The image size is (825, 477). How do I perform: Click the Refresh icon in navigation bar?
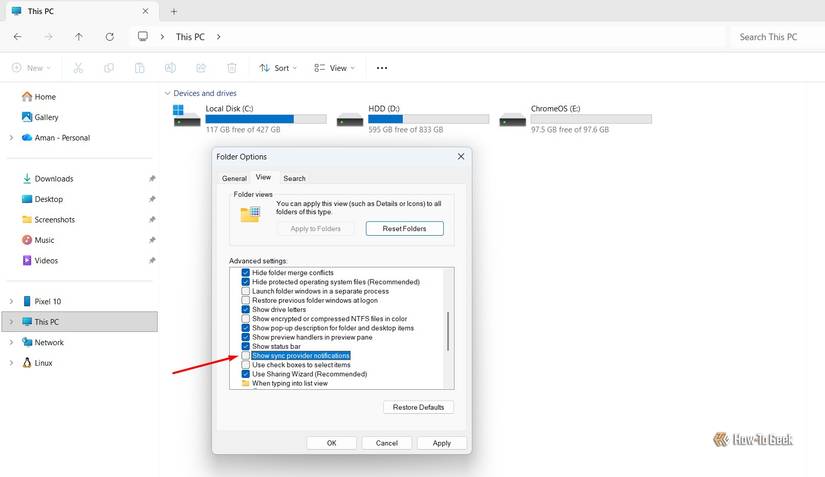[109, 37]
